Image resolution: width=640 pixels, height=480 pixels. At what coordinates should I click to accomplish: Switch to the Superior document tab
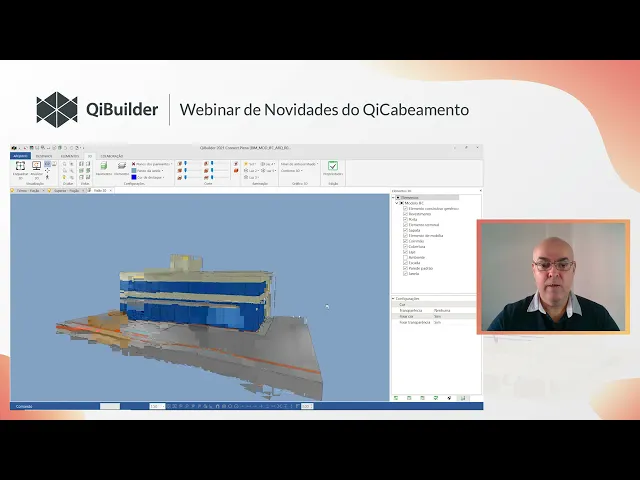(x=66, y=191)
